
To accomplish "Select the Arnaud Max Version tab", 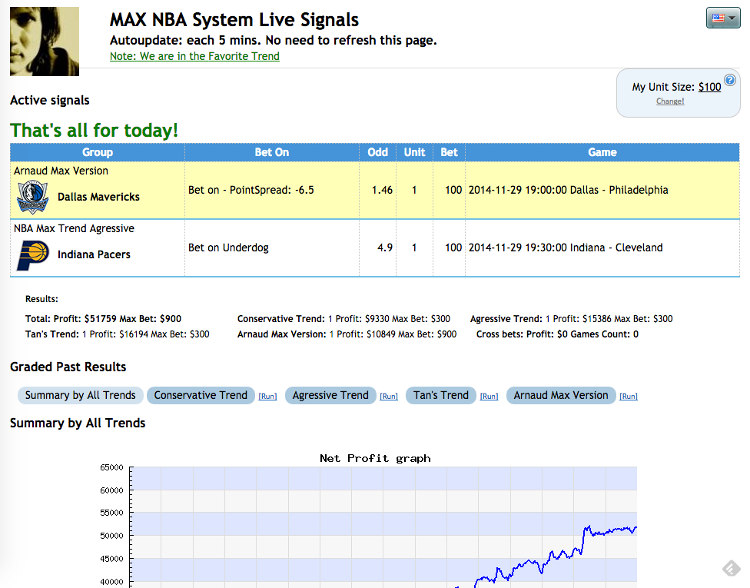I will click(x=561, y=395).
